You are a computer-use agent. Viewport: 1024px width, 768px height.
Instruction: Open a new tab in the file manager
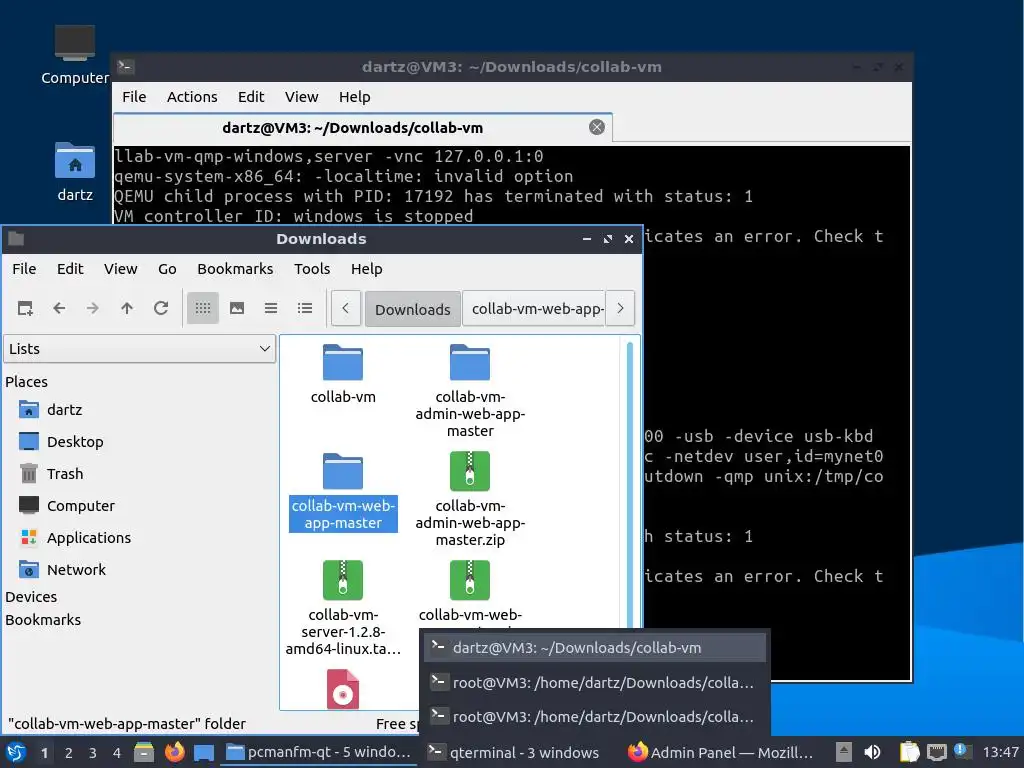pyautogui.click(x=25, y=308)
